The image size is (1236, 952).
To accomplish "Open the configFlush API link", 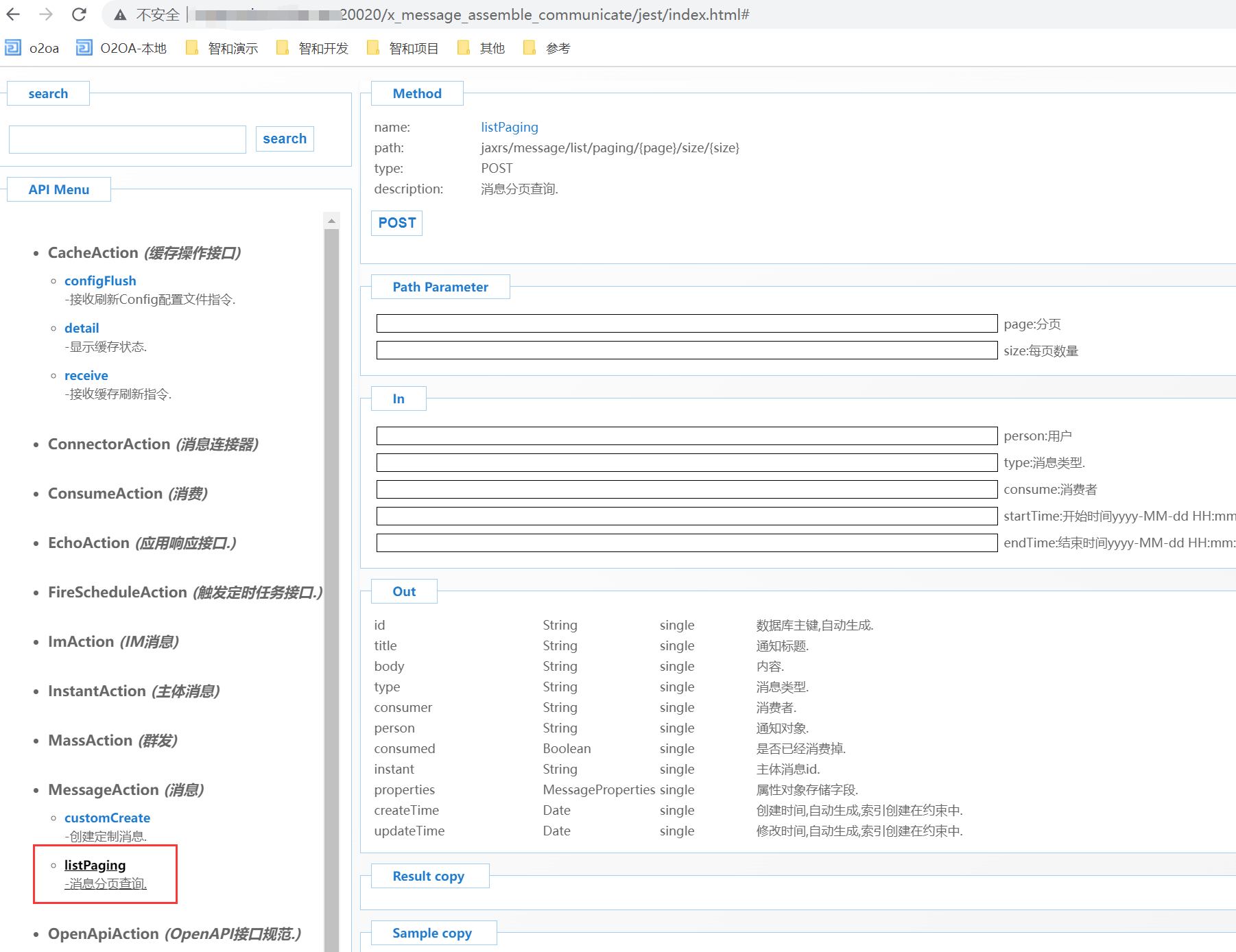I will [x=100, y=281].
